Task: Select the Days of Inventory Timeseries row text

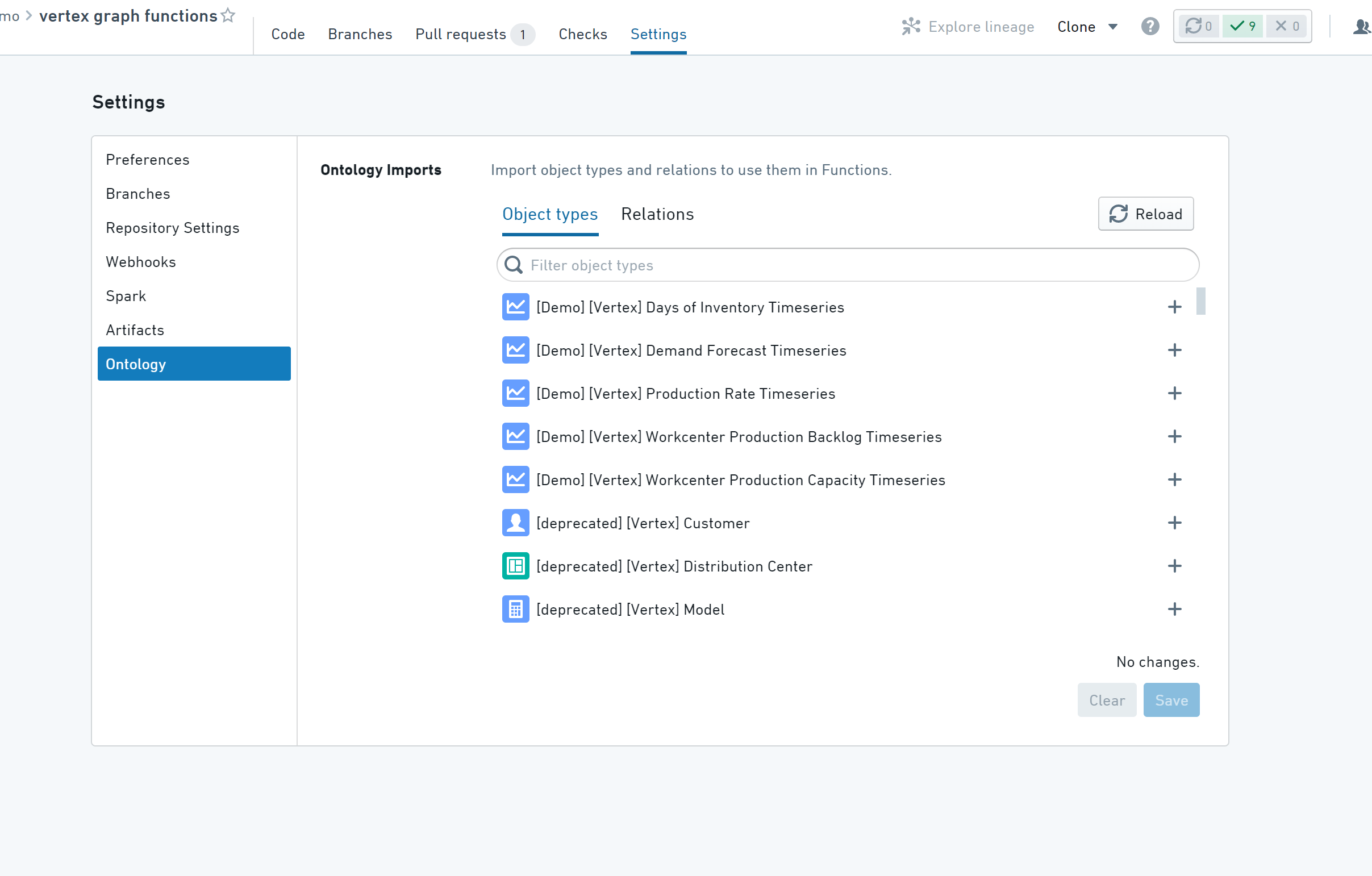Action: coord(690,307)
